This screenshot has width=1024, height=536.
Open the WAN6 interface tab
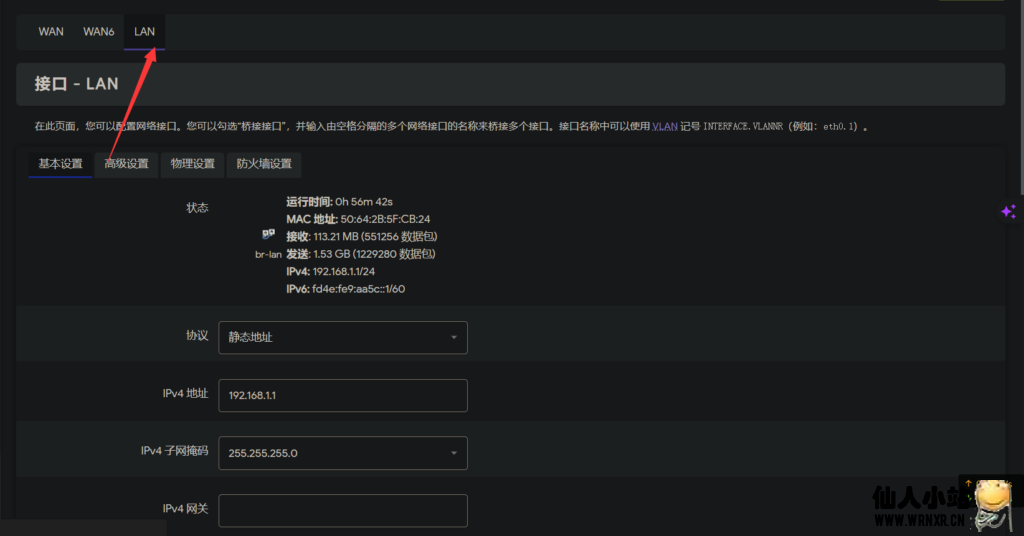coord(99,31)
